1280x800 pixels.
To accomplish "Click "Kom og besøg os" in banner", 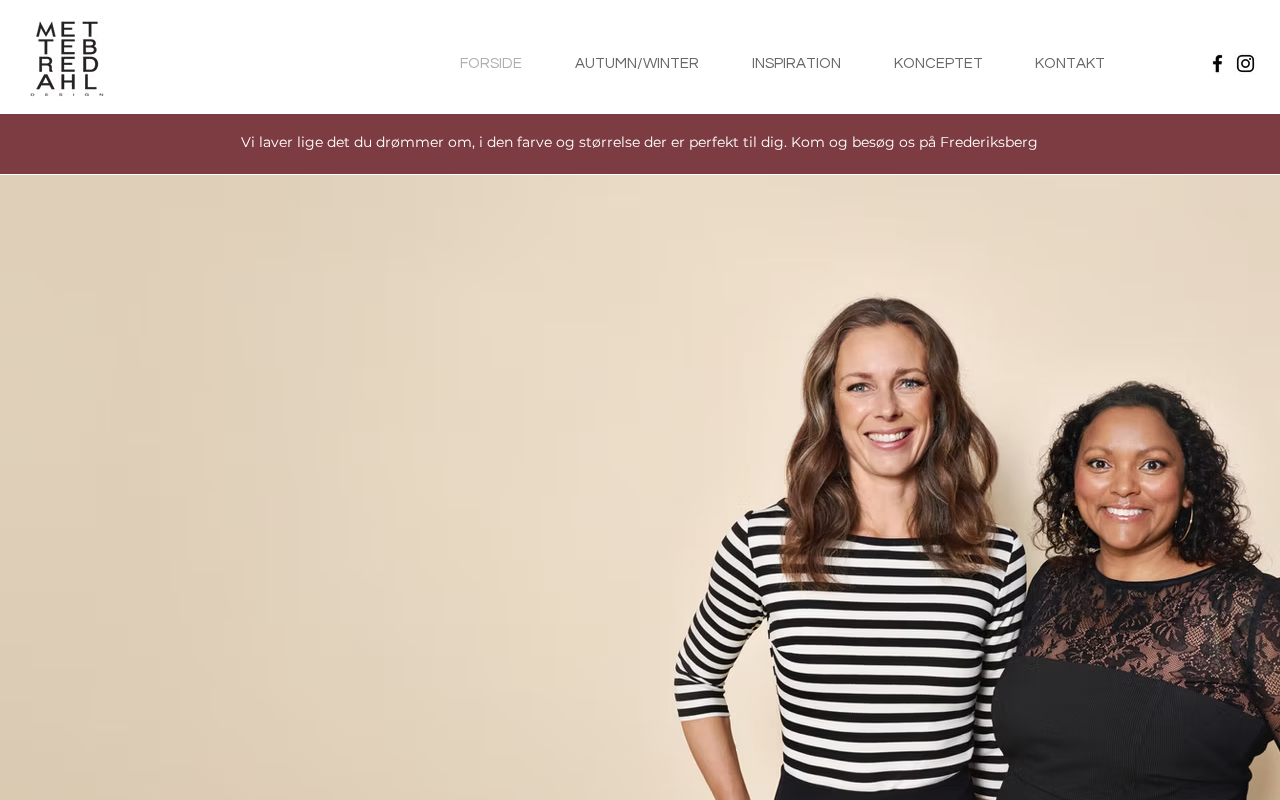I will tap(853, 142).
